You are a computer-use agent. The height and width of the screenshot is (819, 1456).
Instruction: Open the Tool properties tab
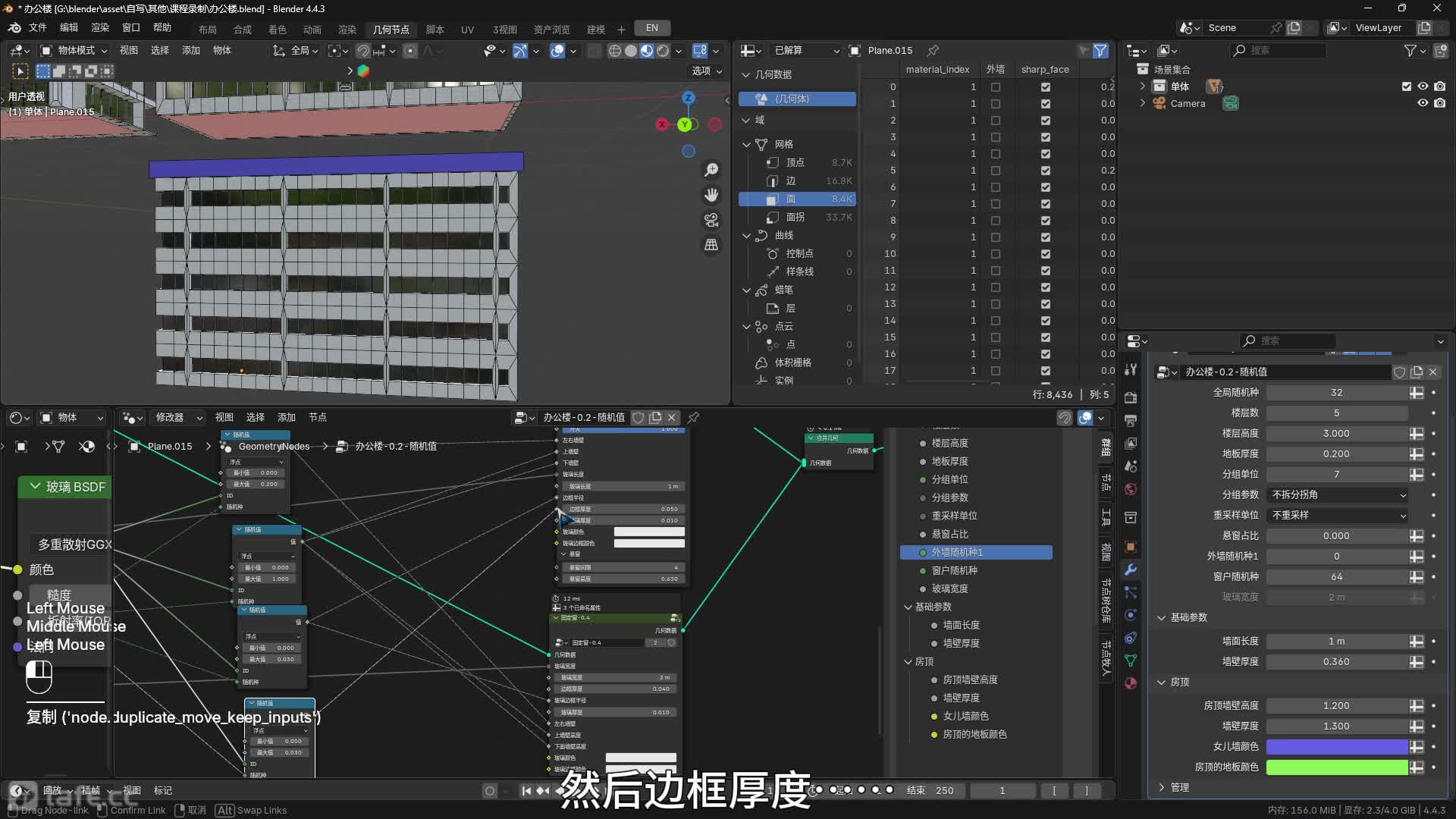(x=1131, y=369)
